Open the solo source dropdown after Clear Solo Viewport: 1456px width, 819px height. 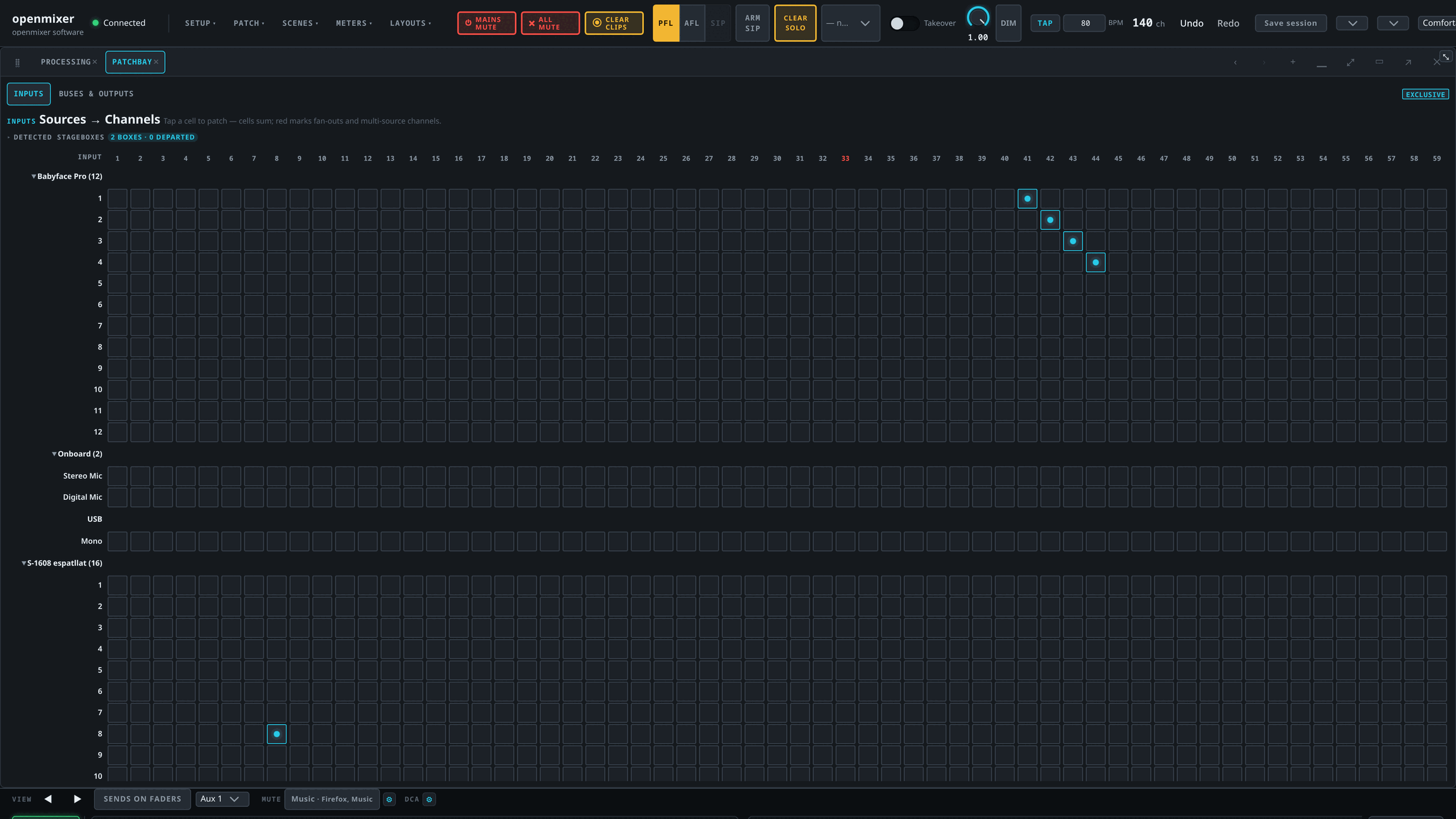point(850,23)
